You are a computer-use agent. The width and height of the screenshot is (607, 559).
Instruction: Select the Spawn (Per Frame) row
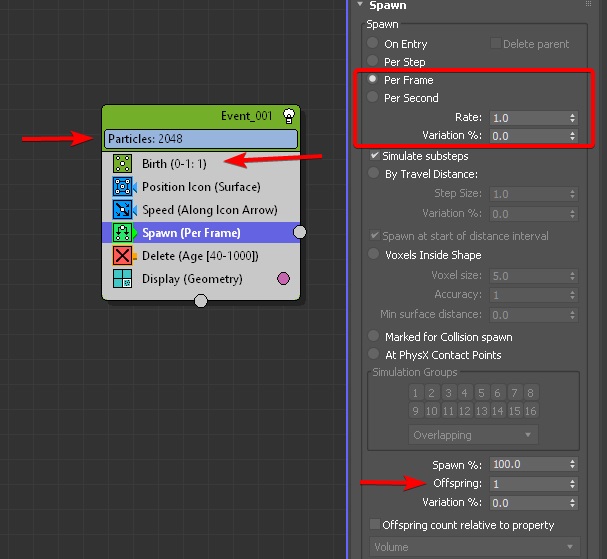201,233
